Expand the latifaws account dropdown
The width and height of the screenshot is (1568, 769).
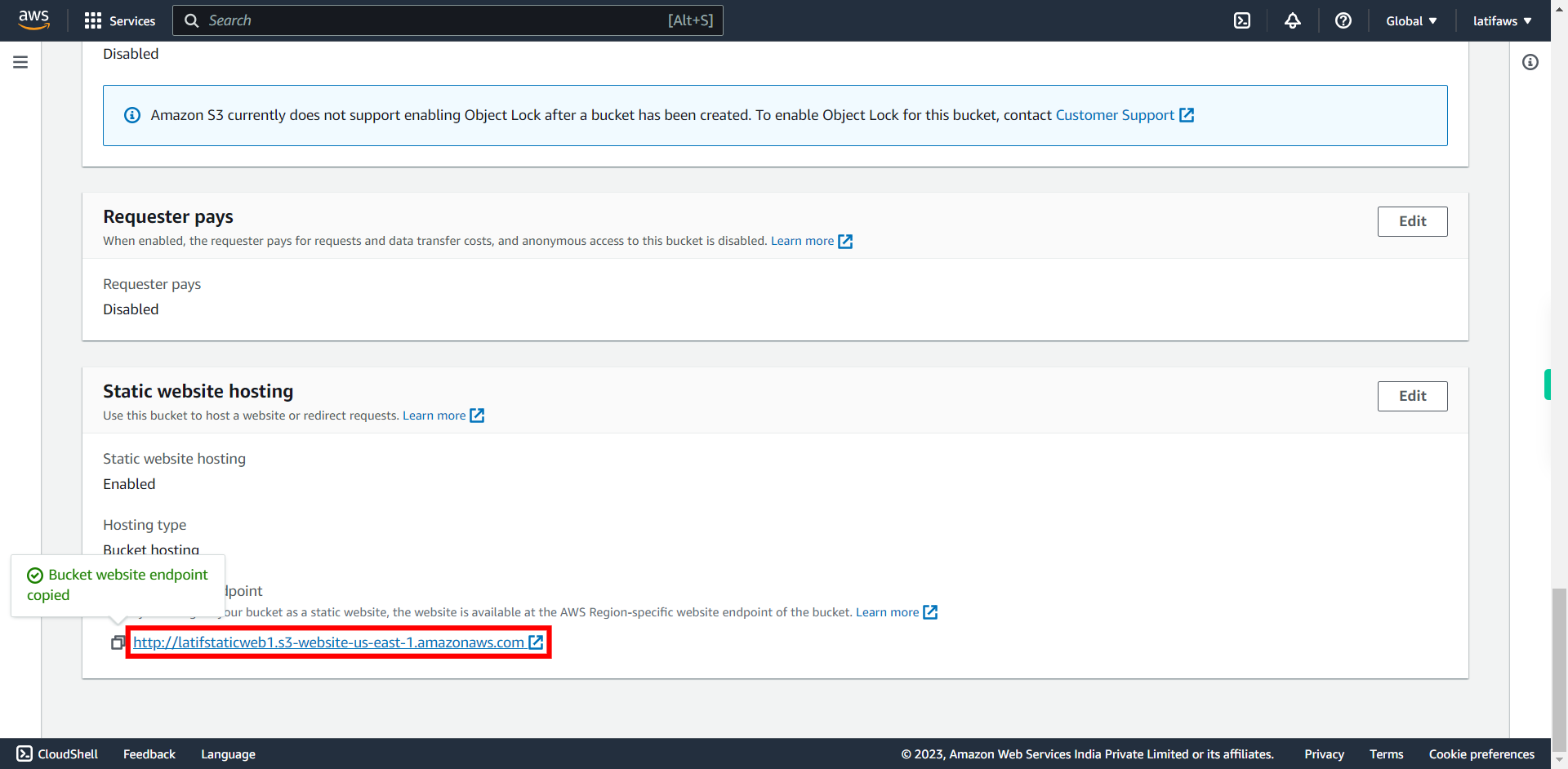click(1502, 20)
